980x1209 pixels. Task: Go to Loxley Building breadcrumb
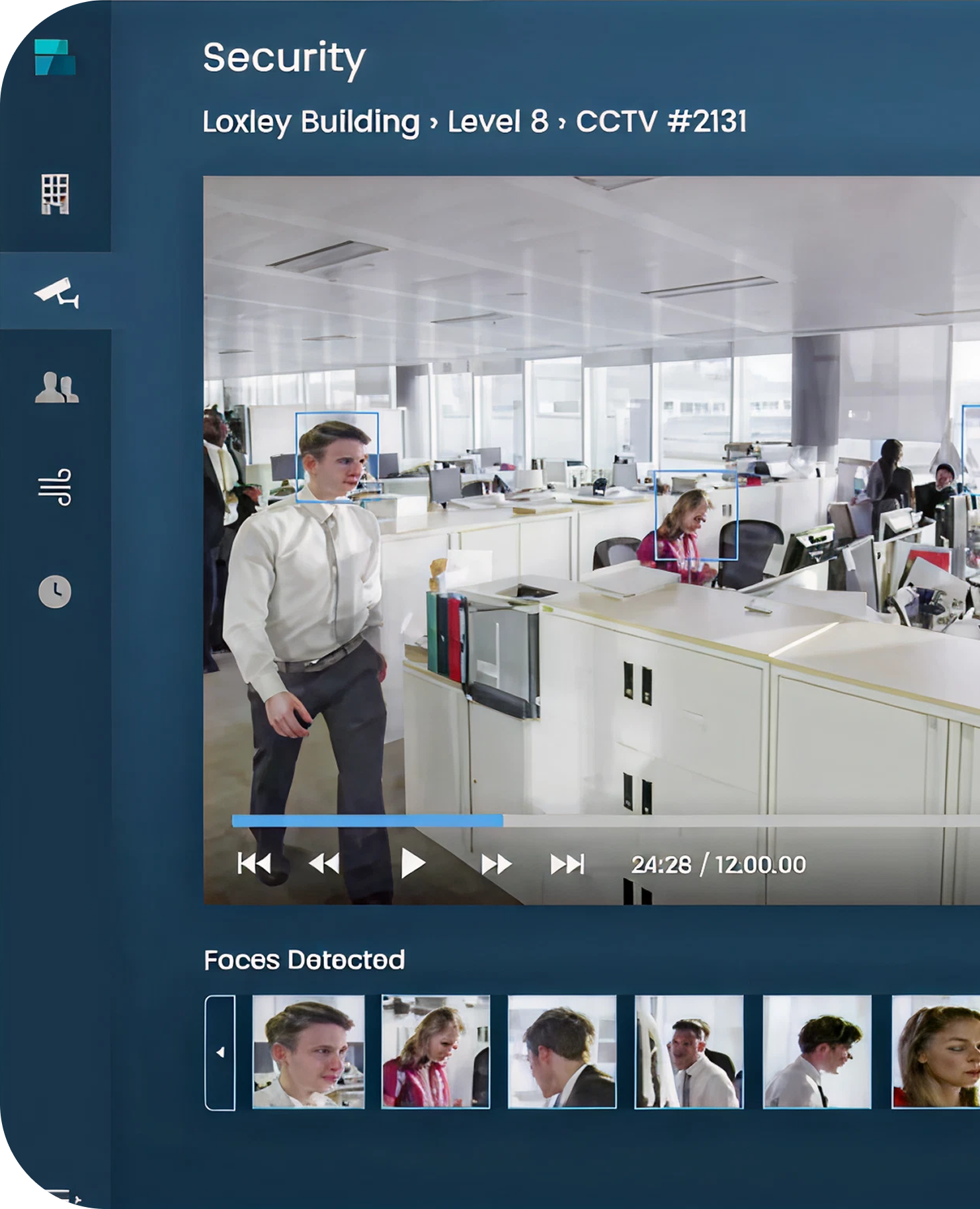(311, 122)
